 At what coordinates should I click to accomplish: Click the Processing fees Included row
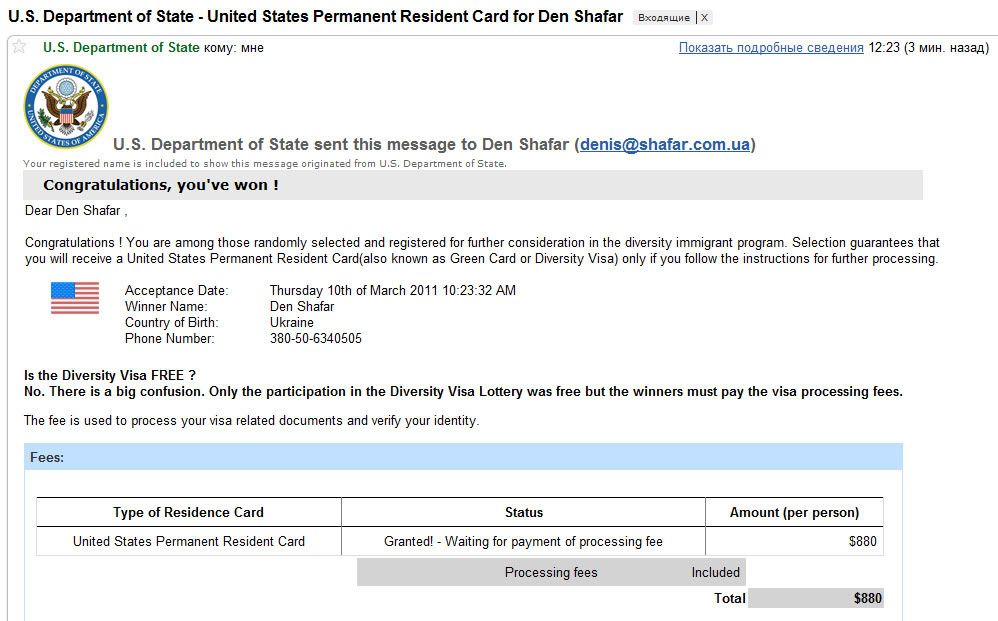(551, 573)
